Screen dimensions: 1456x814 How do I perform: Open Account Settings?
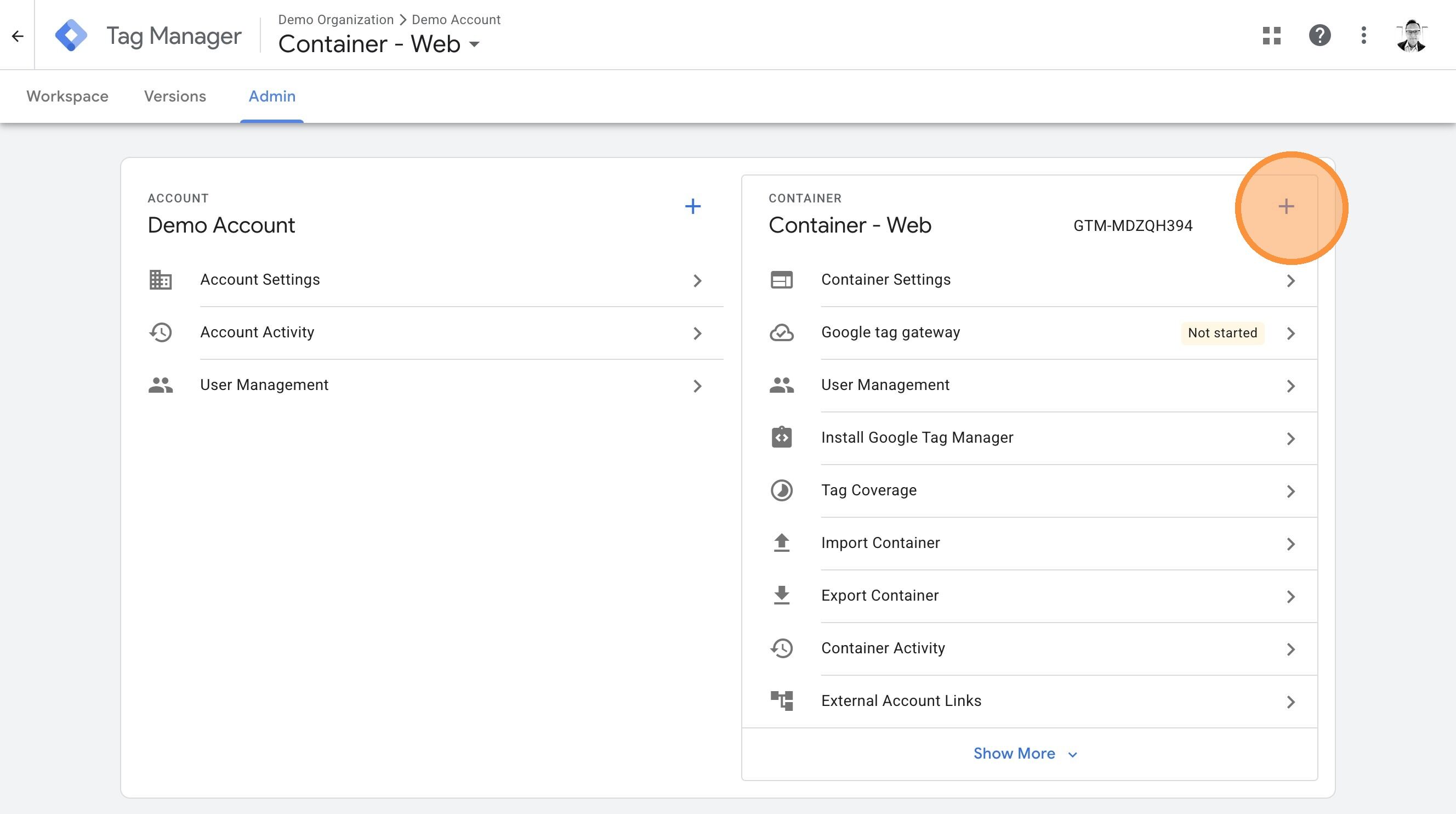point(435,280)
